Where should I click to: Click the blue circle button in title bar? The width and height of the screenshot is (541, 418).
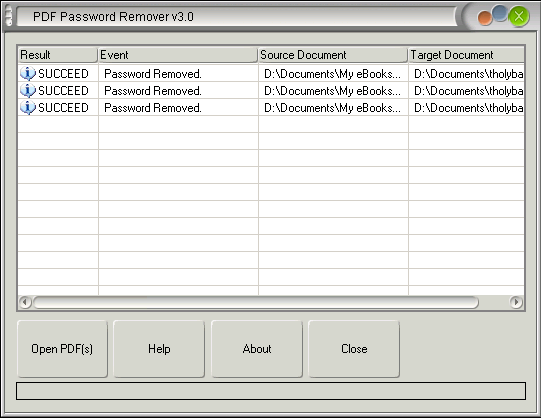point(499,13)
